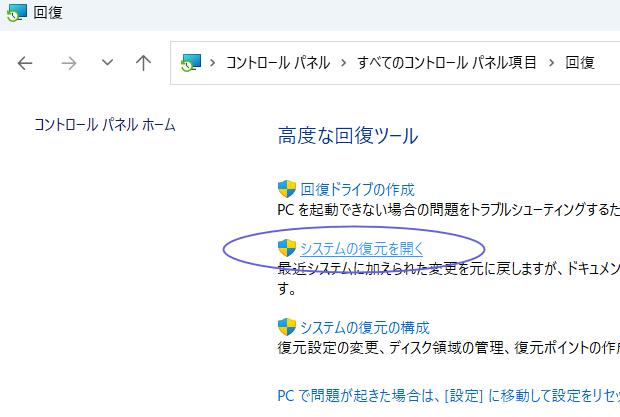Viewport: 620px width, 417px height.
Task: Click the 高度な回復ツール heading
Action: (348, 136)
